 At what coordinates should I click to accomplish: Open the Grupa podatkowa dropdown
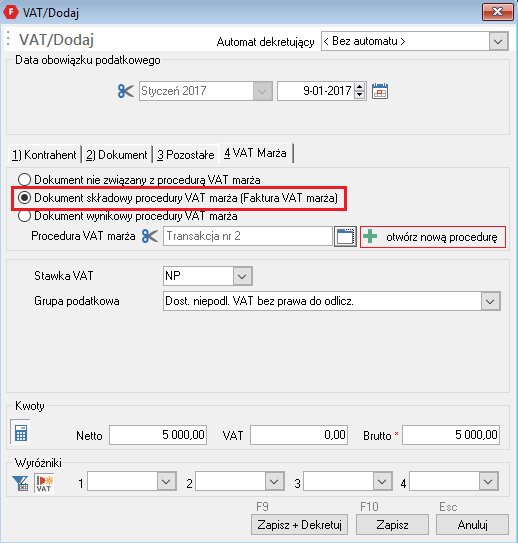[490, 301]
